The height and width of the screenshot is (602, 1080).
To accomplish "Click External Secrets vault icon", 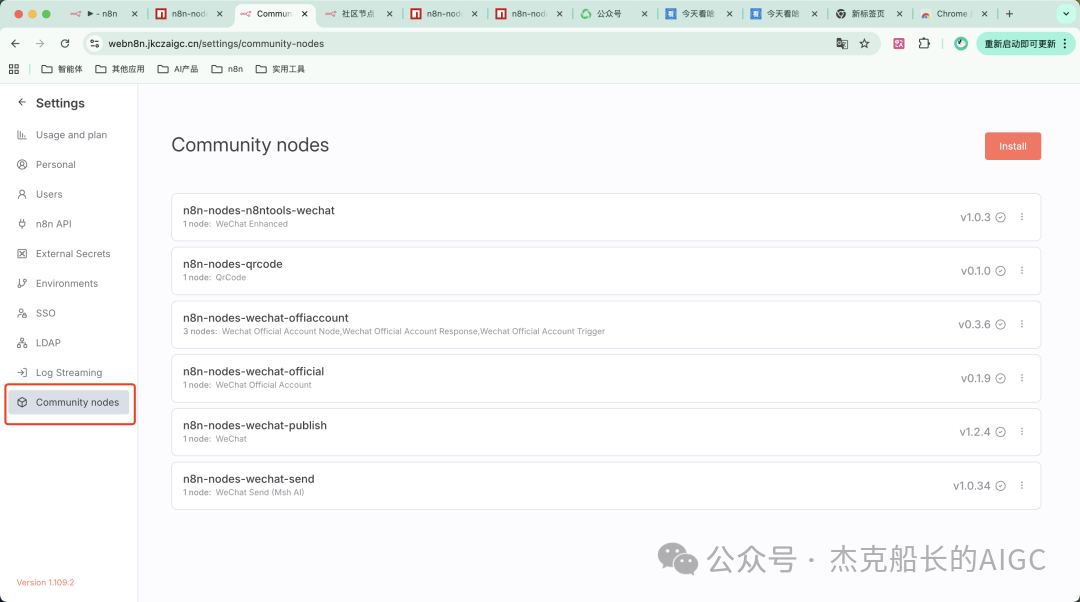I will [x=22, y=253].
